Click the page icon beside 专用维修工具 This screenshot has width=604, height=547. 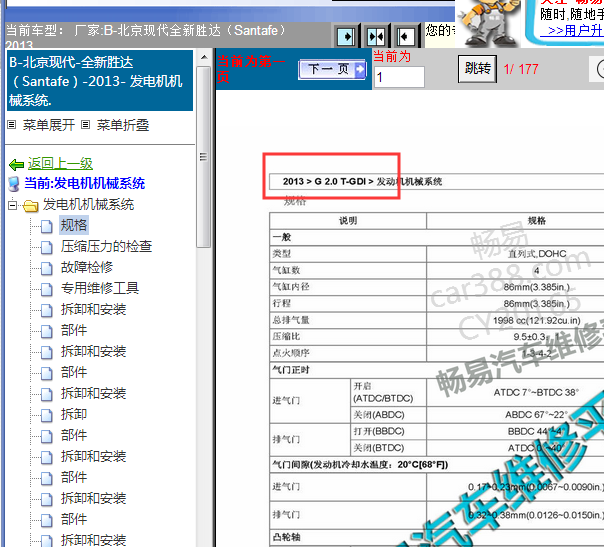(47, 289)
